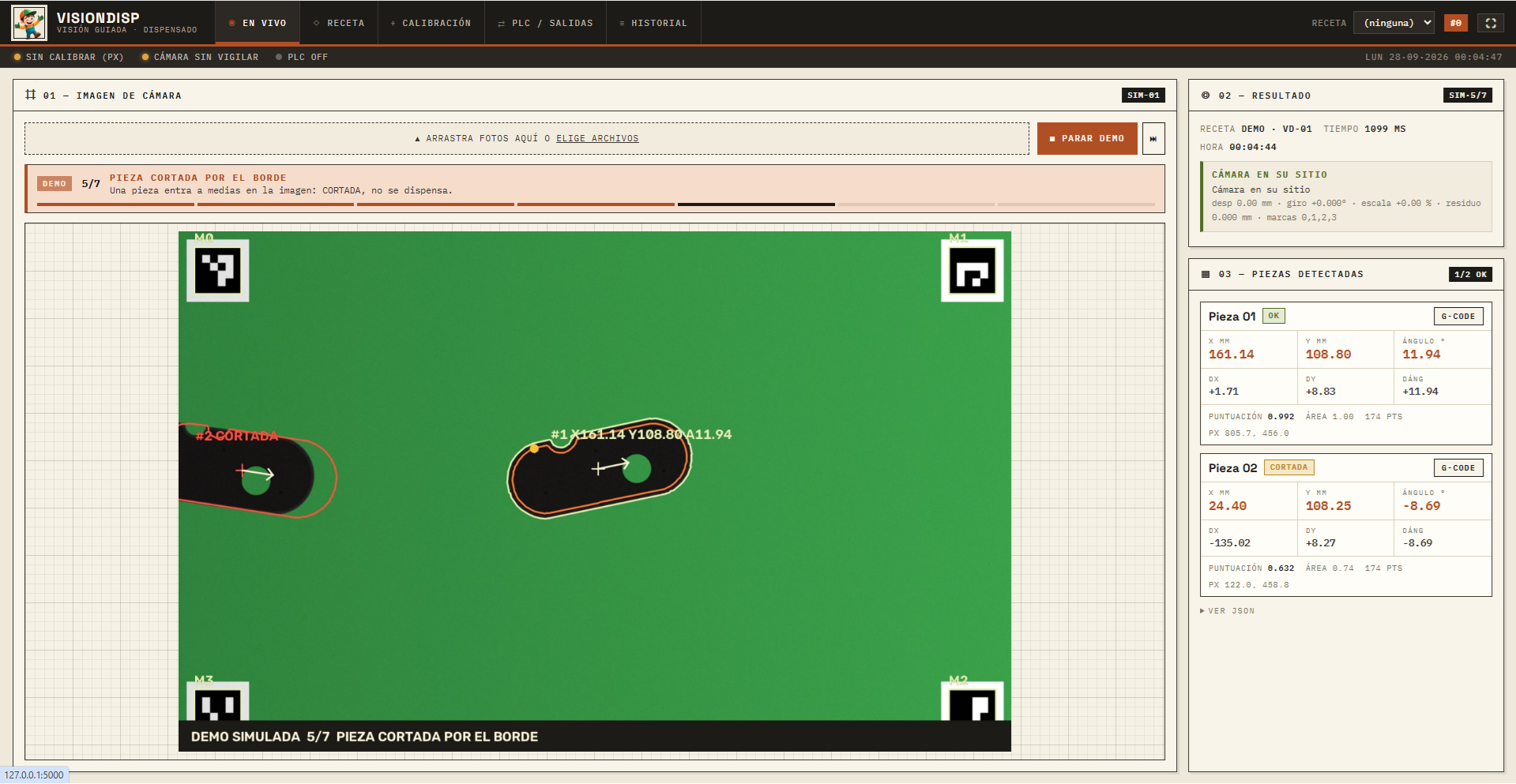Click the Demo Simulada caption under image
The image size is (1516, 784).
[x=364, y=737]
